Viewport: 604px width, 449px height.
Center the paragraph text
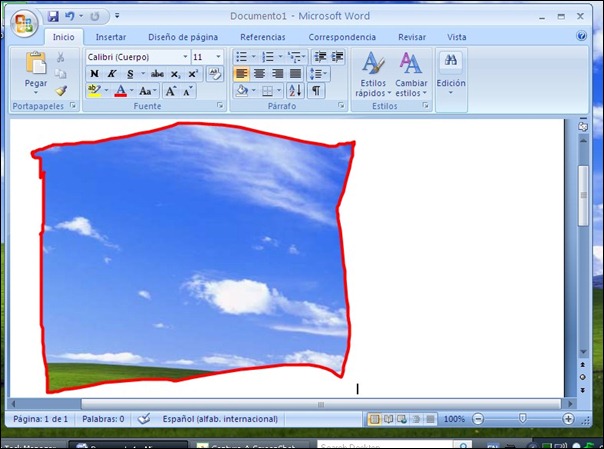tap(259, 74)
